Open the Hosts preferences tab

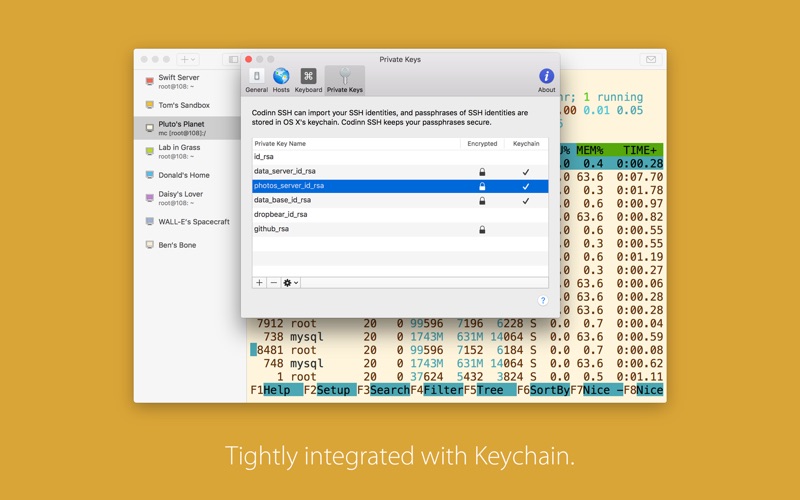point(281,81)
